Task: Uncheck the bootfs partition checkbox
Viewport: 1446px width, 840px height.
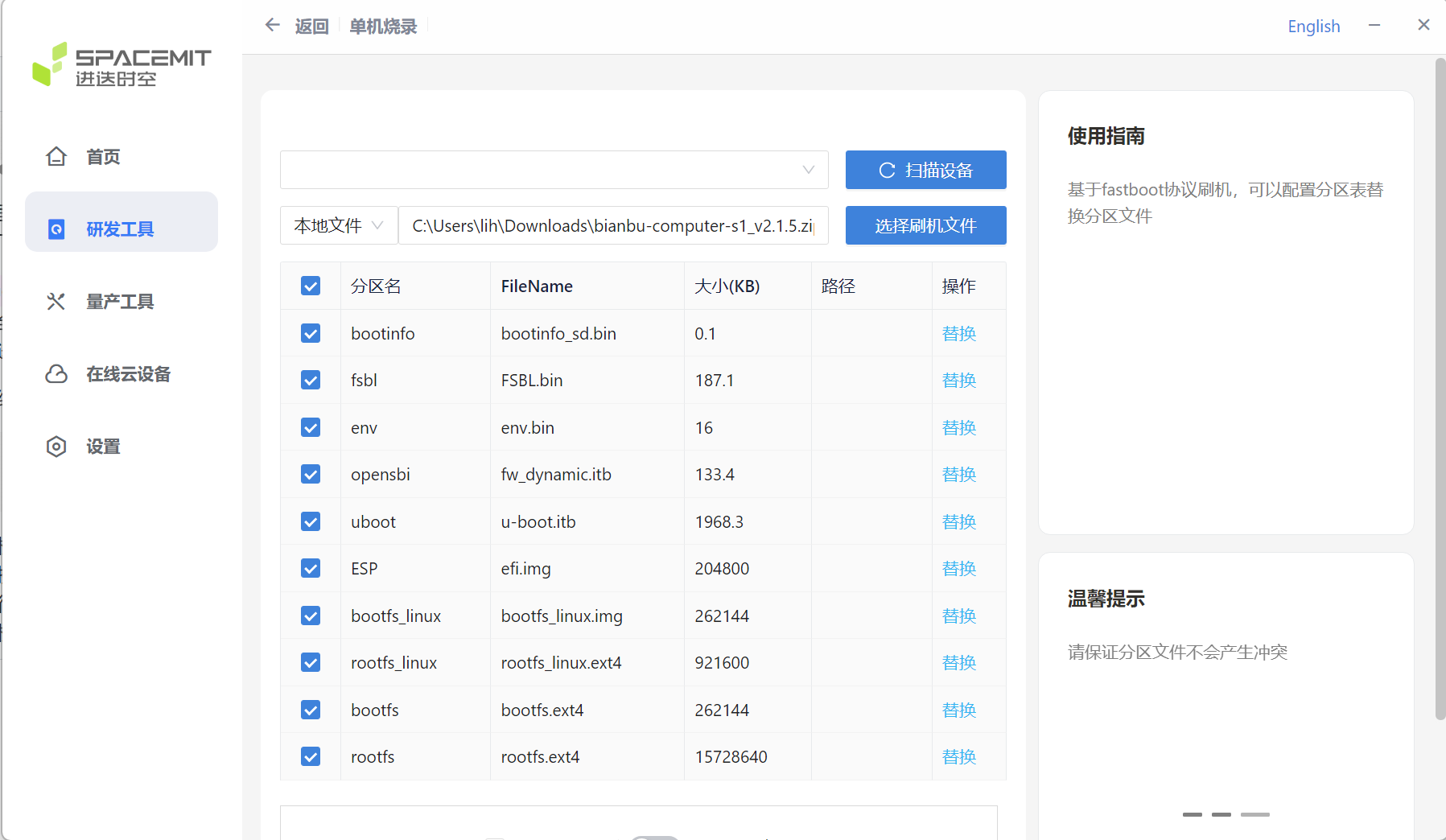Action: coord(311,710)
